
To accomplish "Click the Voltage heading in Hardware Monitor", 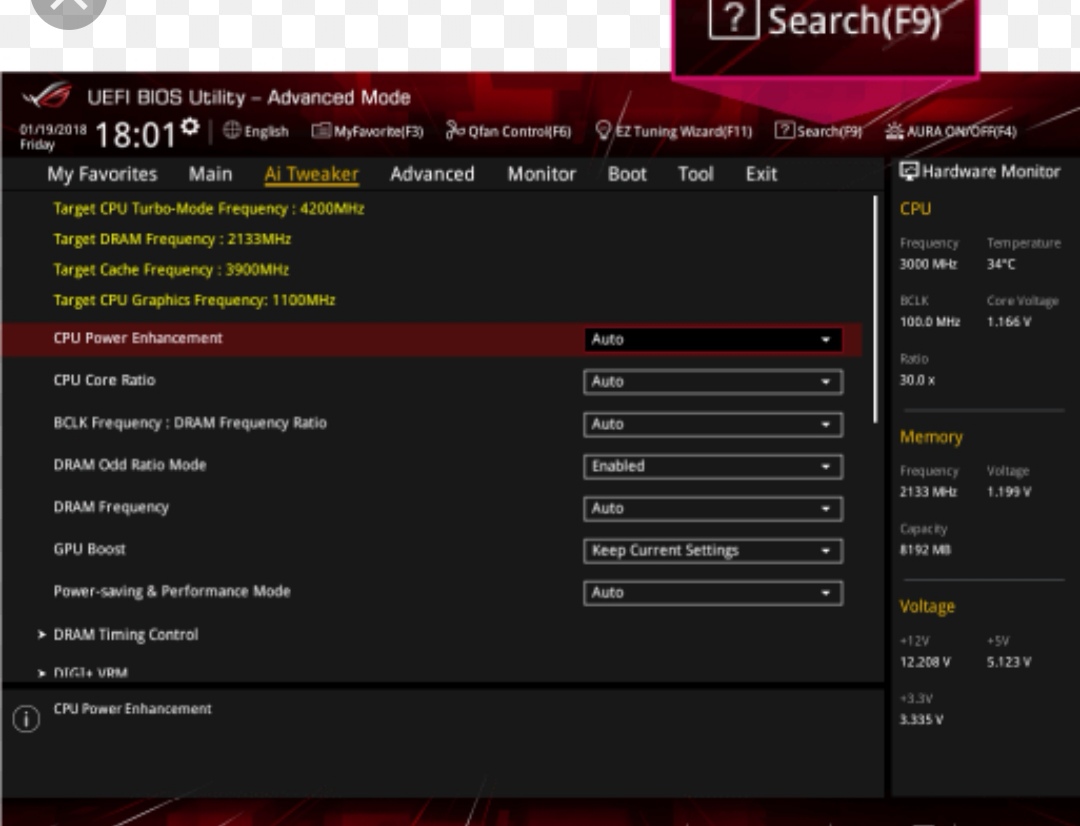I will tap(927, 606).
